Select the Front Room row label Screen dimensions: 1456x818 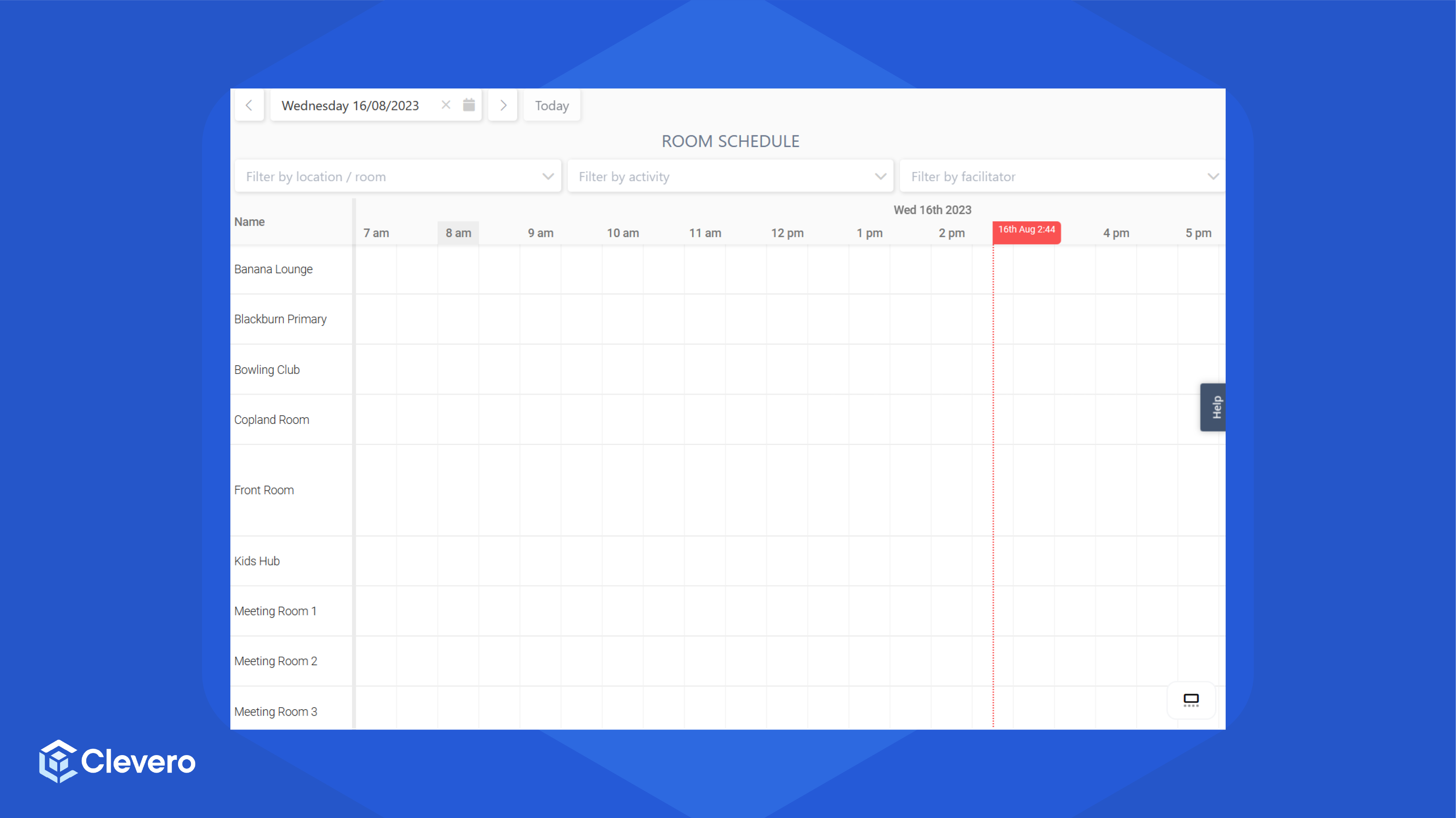tap(264, 490)
